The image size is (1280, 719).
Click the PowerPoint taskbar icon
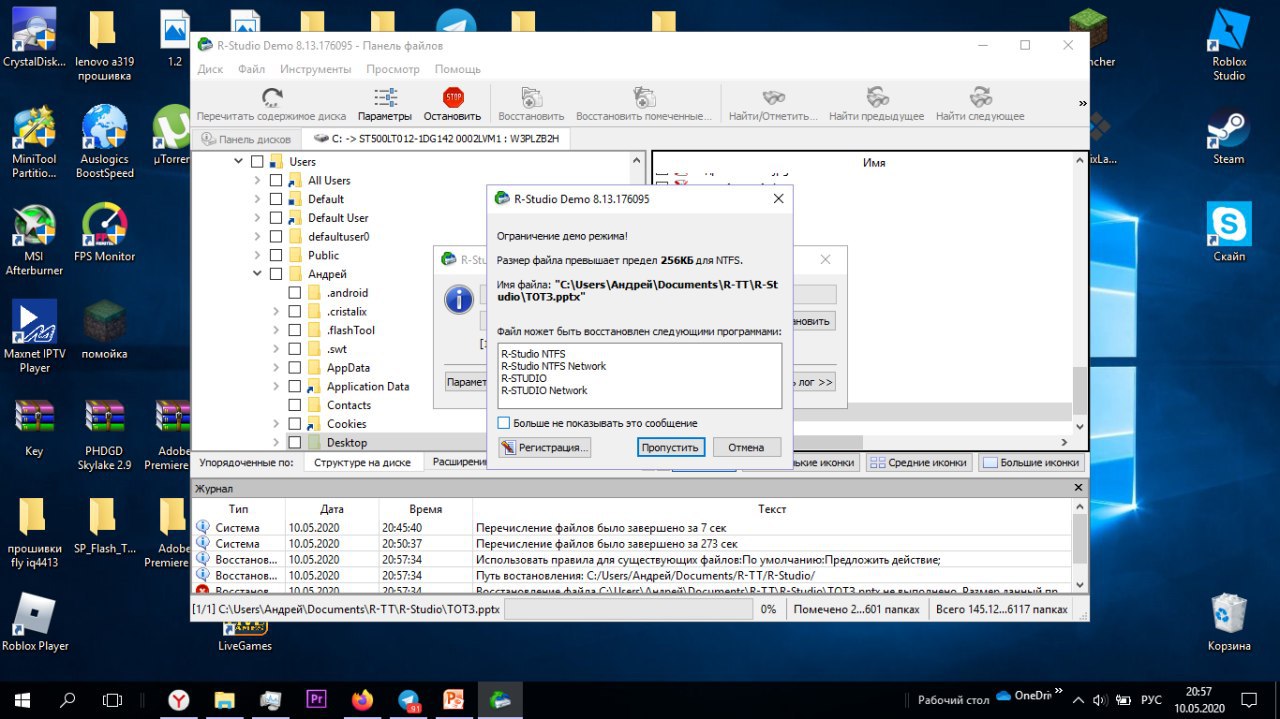454,699
